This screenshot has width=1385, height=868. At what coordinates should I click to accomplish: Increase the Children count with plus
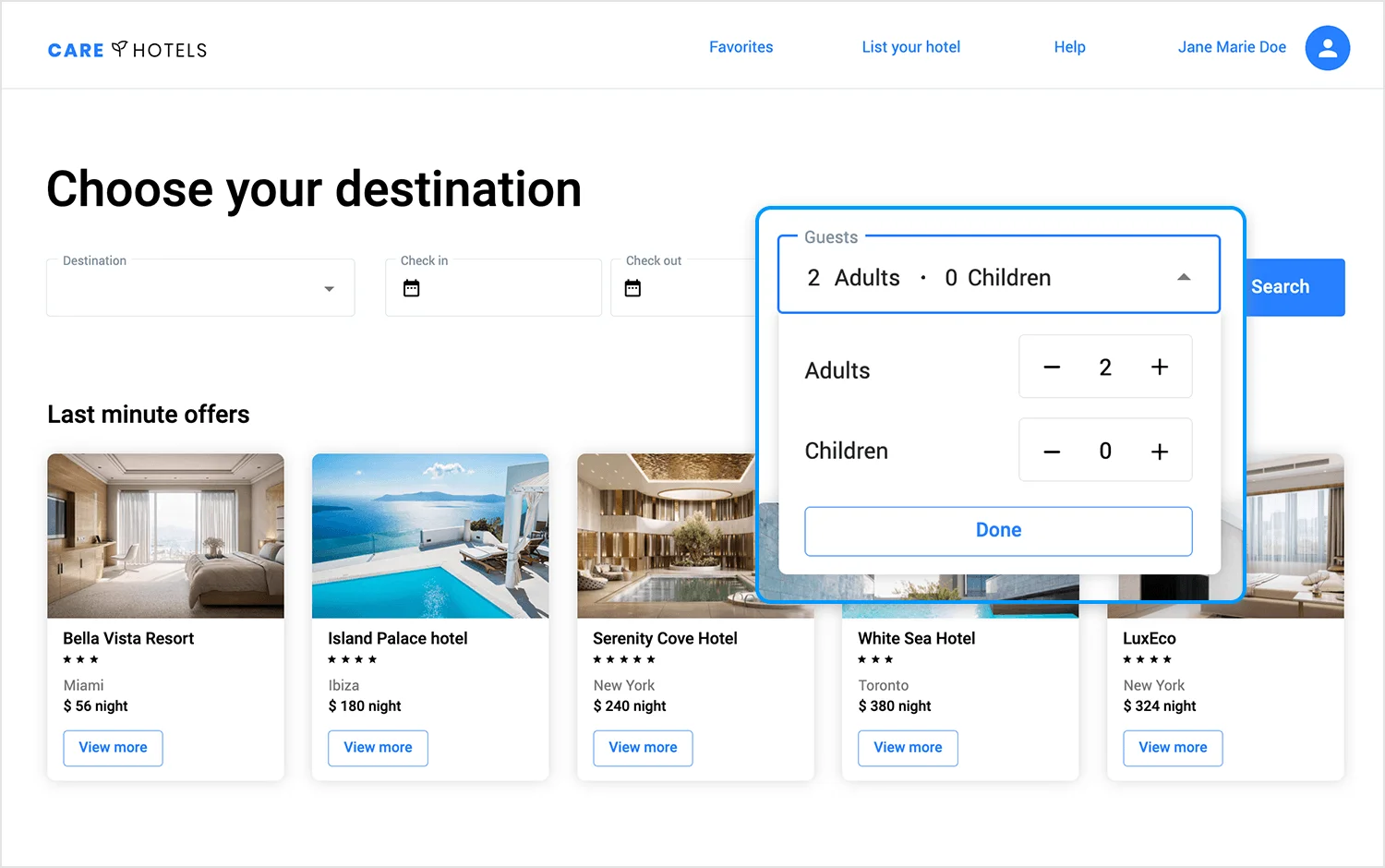point(1160,452)
